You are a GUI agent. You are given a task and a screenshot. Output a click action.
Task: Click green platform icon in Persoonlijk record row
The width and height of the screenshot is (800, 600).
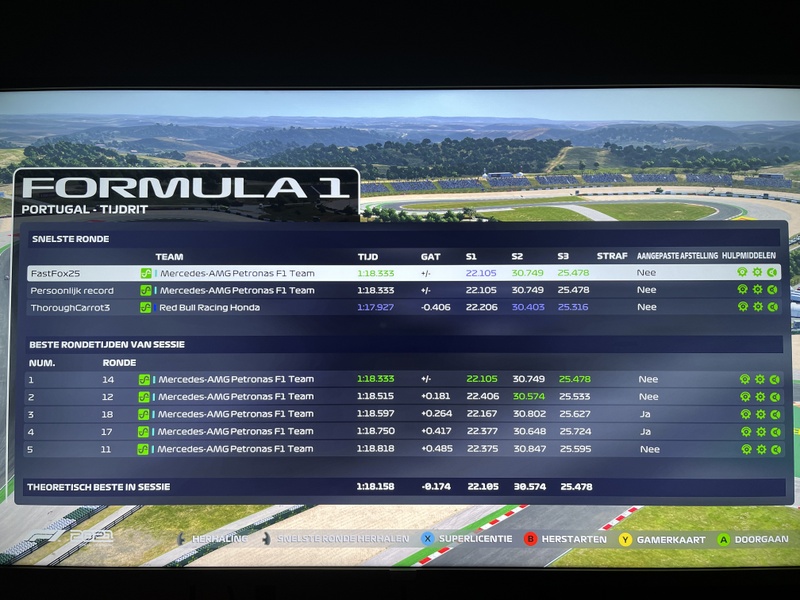coord(146,291)
